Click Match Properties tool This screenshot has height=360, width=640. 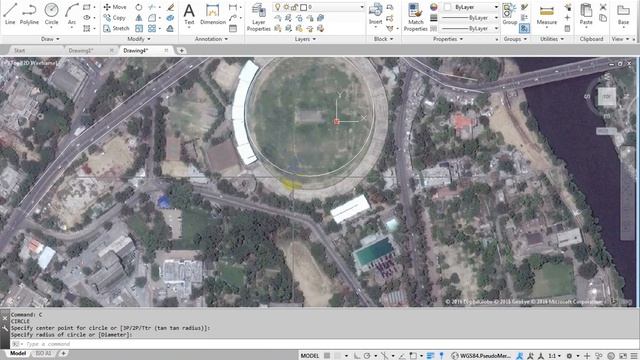click(416, 17)
